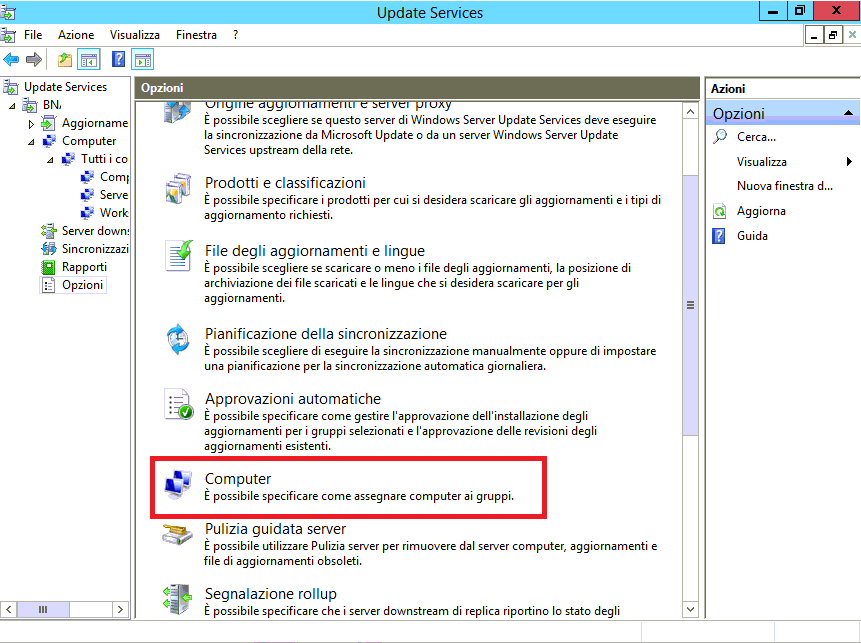
Task: Toggle the console tree pane toolbar icon
Action: [89, 59]
